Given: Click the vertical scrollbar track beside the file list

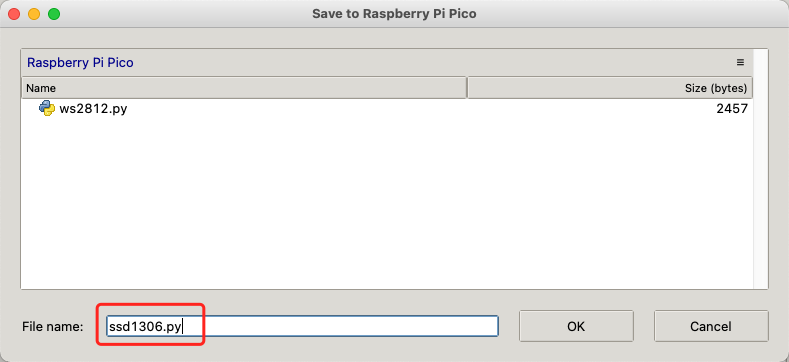Looking at the screenshot, I should (x=760, y=169).
